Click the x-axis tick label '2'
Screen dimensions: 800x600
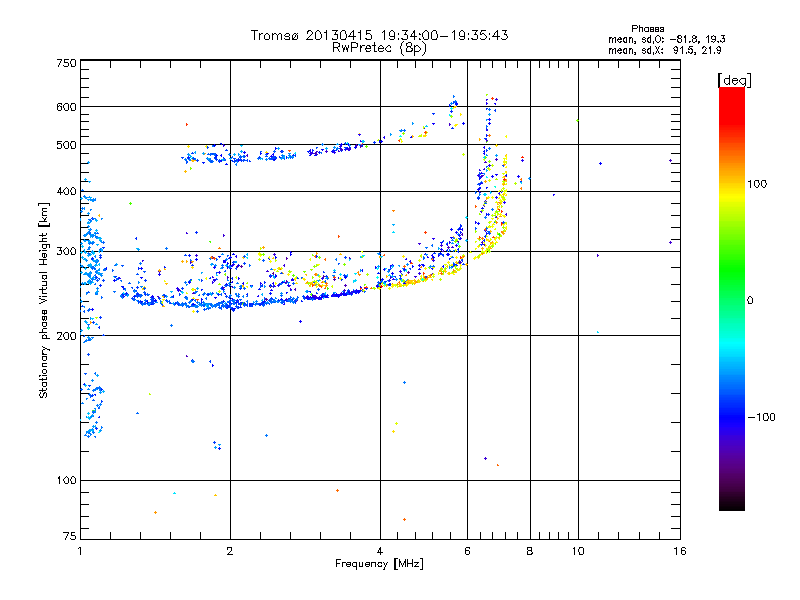pos(230,551)
